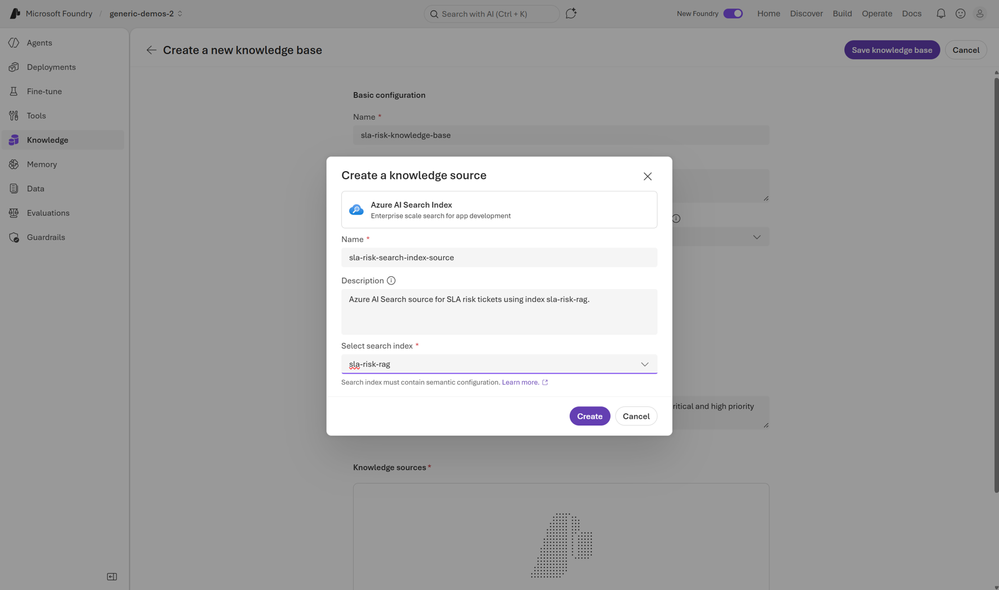Edit the knowledge source Name field
The height and width of the screenshot is (590, 999).
[499, 257]
